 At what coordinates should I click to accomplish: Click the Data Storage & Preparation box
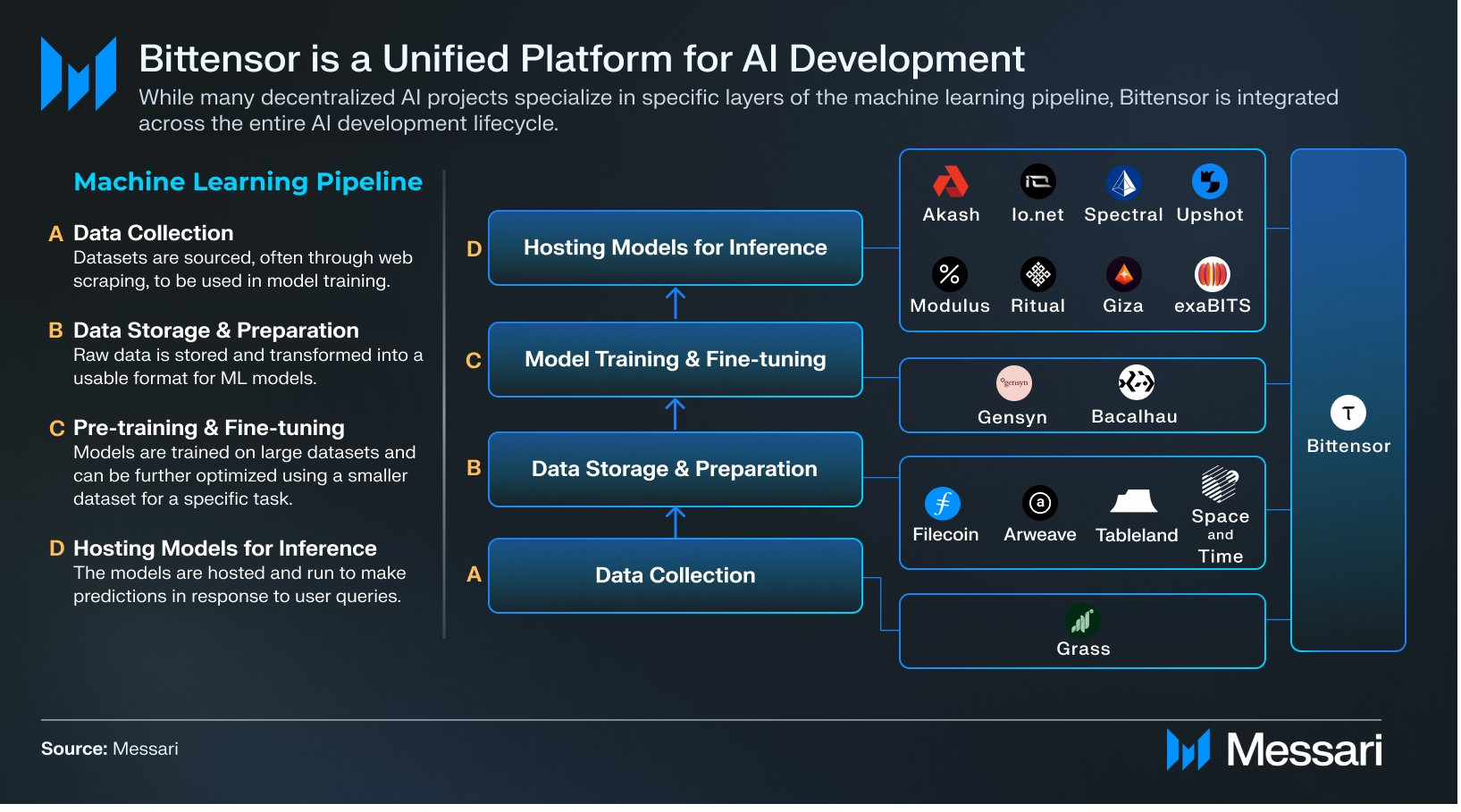tap(676, 470)
